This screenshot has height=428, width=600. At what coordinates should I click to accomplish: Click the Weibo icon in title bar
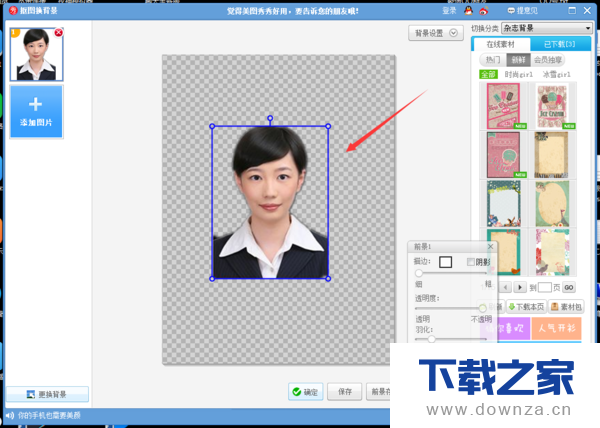tap(484, 11)
